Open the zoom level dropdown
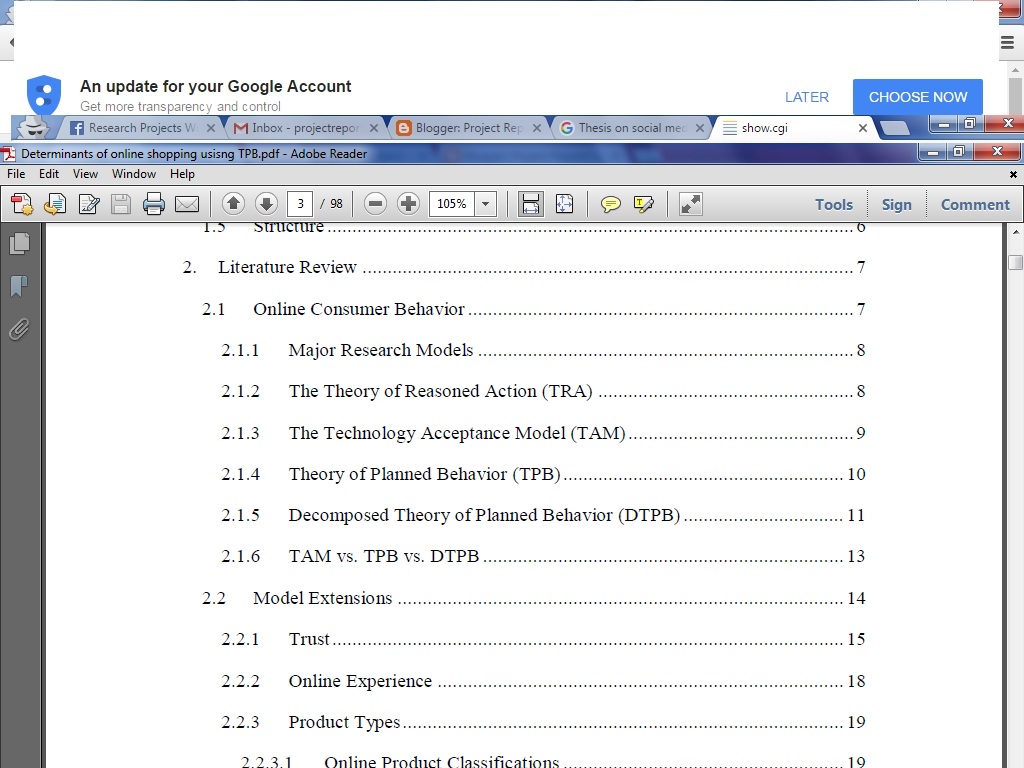This screenshot has height=768, width=1024. pyautogui.click(x=485, y=204)
